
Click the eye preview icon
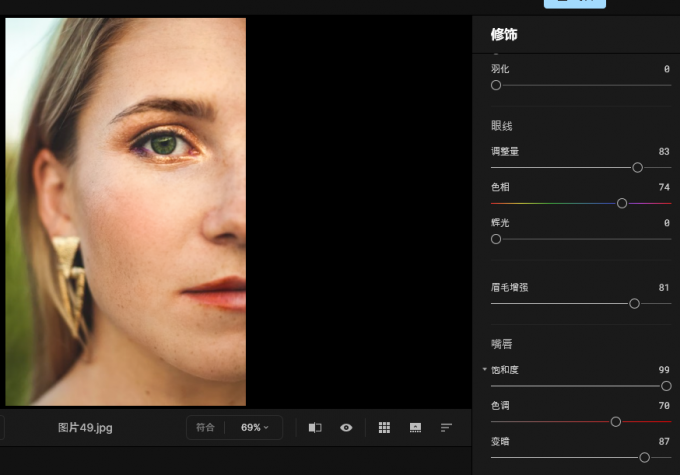(346, 427)
